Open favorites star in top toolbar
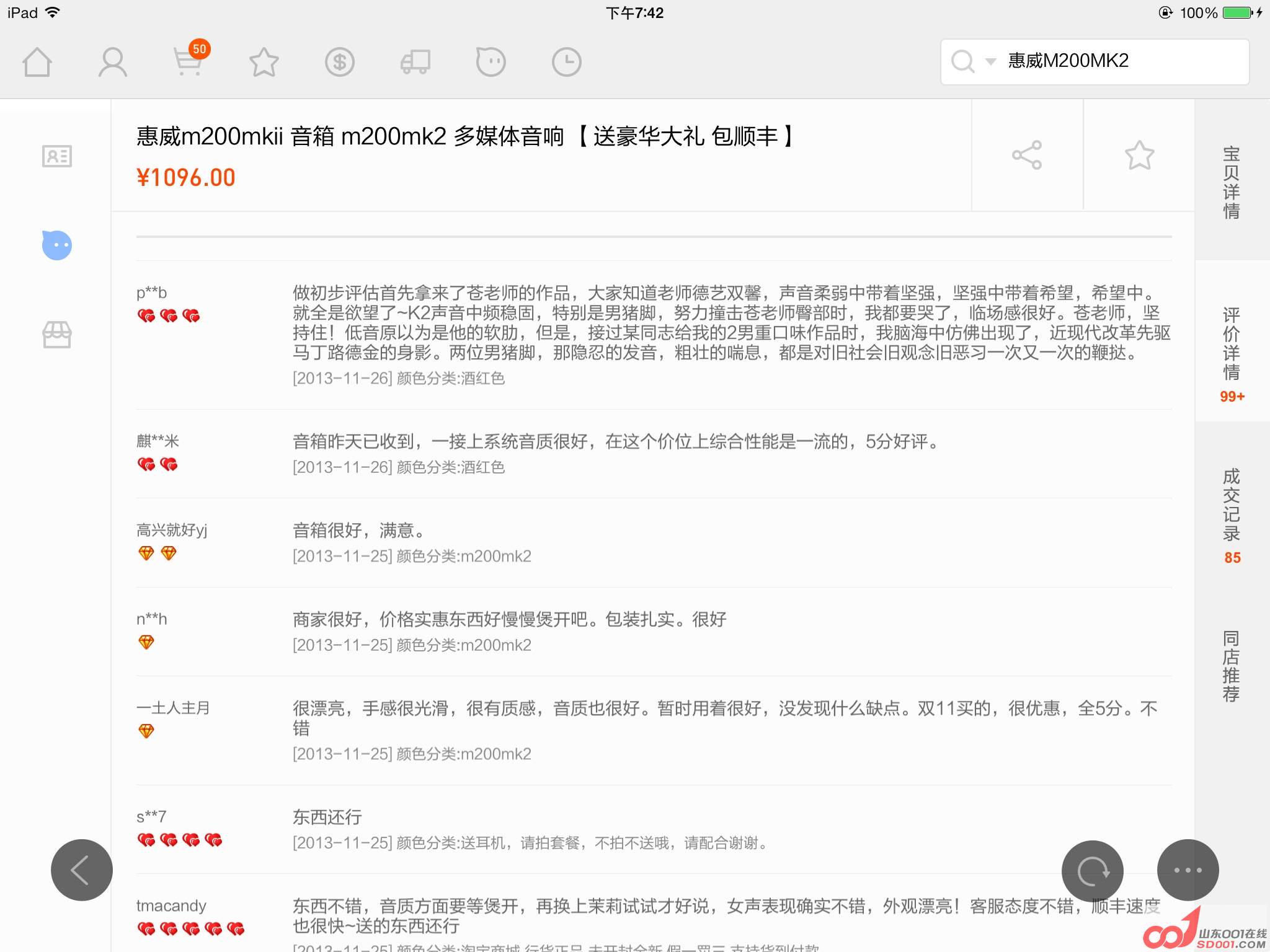Image resolution: width=1270 pixels, height=952 pixels. pos(264,62)
